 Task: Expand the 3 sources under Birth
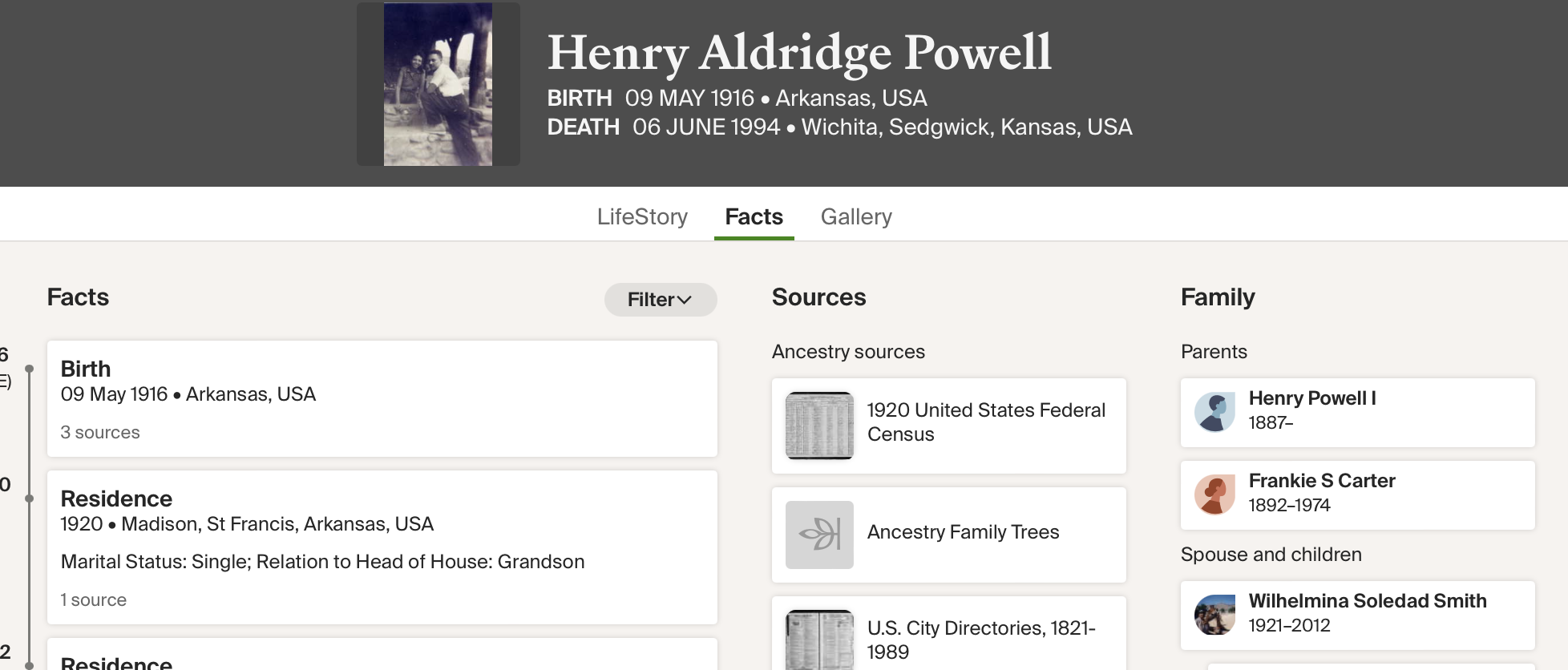tap(100, 433)
